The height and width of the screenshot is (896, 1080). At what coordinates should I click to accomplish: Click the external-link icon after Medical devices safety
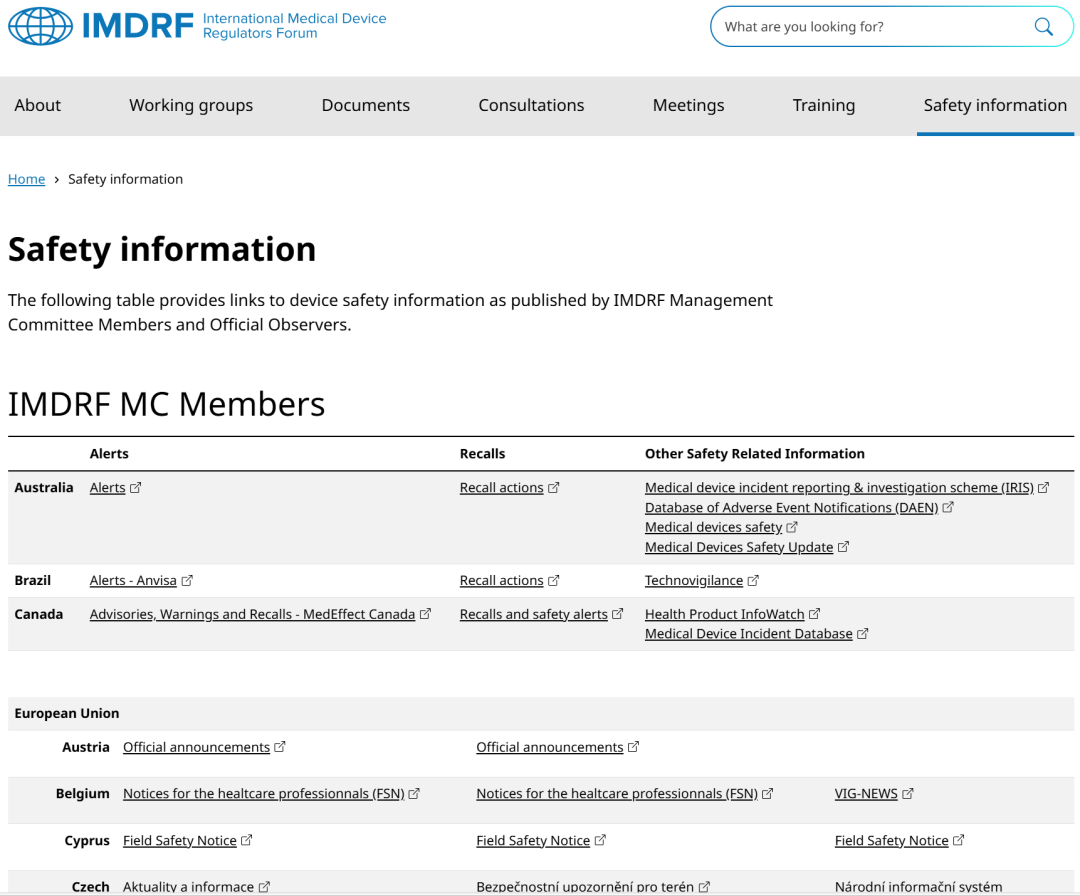[792, 527]
